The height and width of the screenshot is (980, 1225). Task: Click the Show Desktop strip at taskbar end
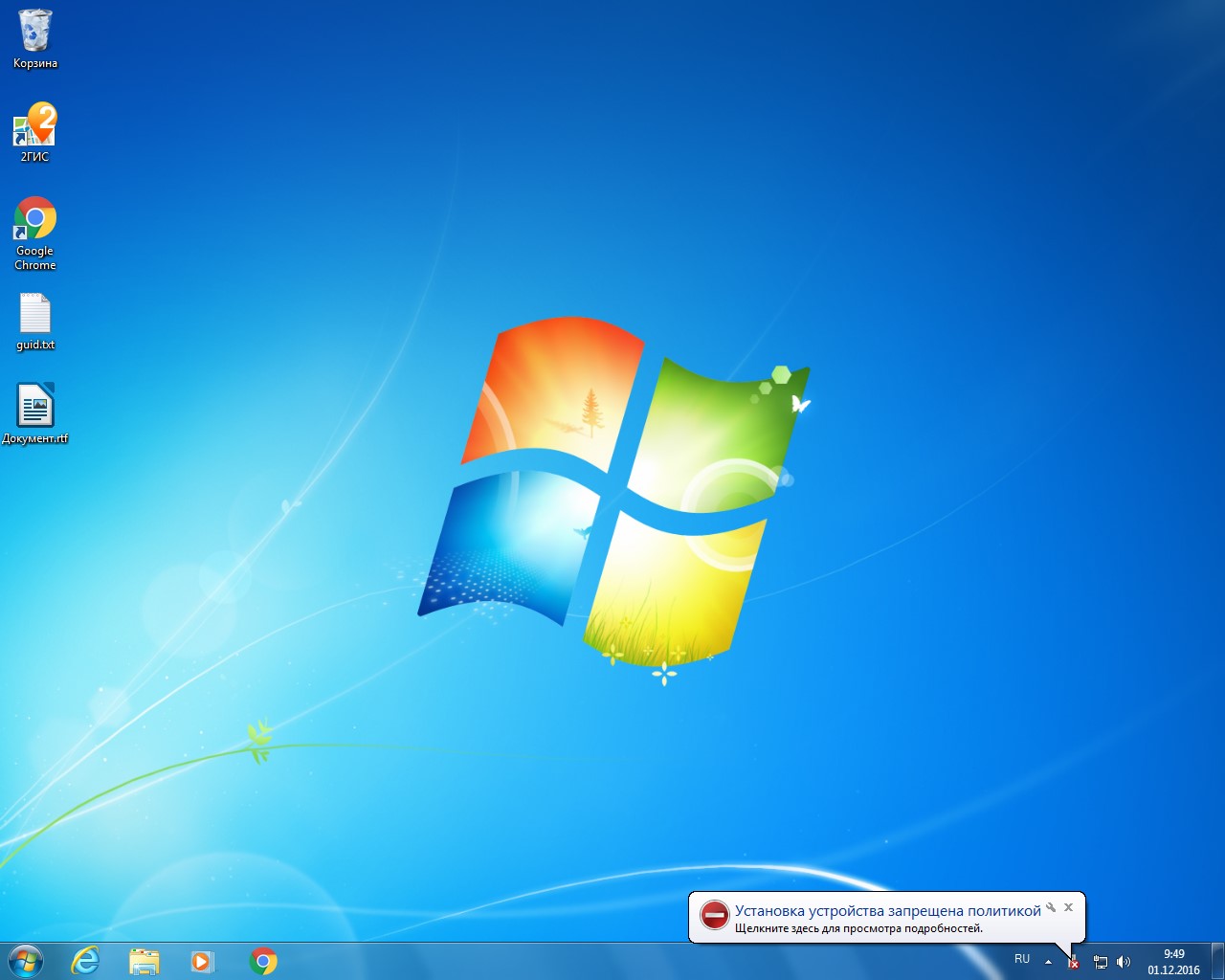1217,961
